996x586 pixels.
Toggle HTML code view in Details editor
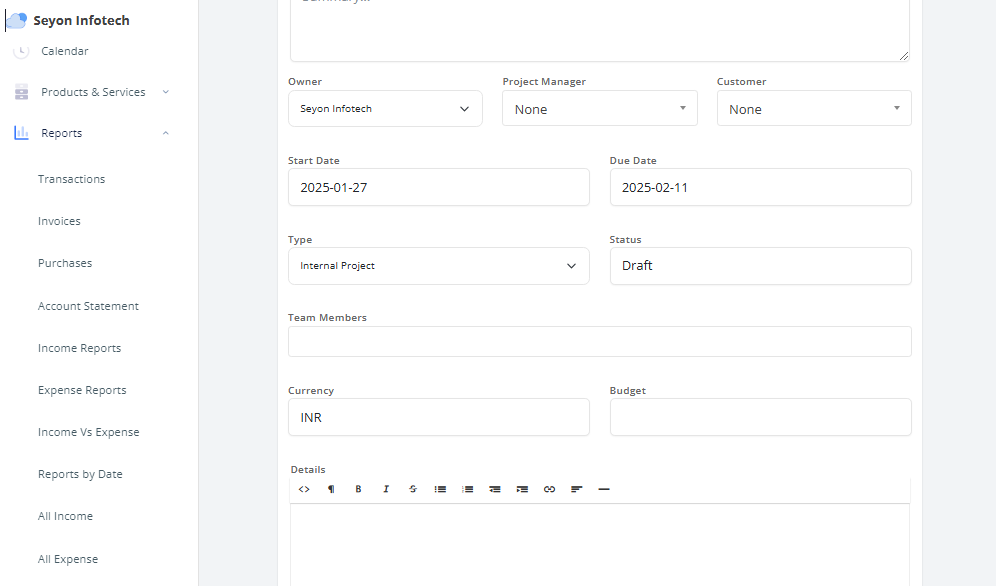point(305,489)
